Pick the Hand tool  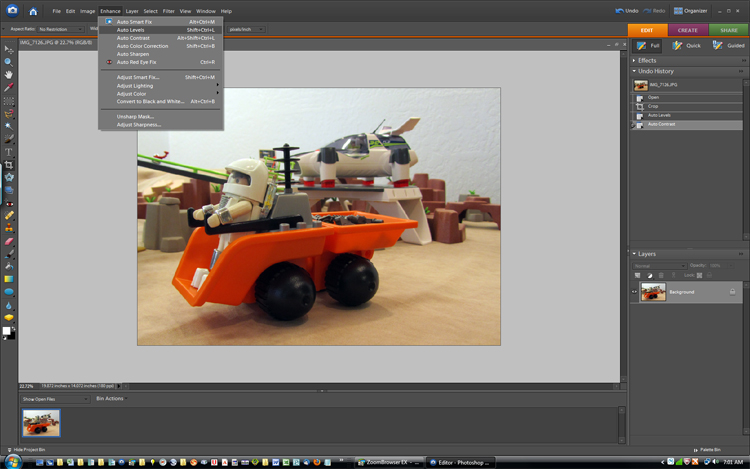[x=9, y=75]
